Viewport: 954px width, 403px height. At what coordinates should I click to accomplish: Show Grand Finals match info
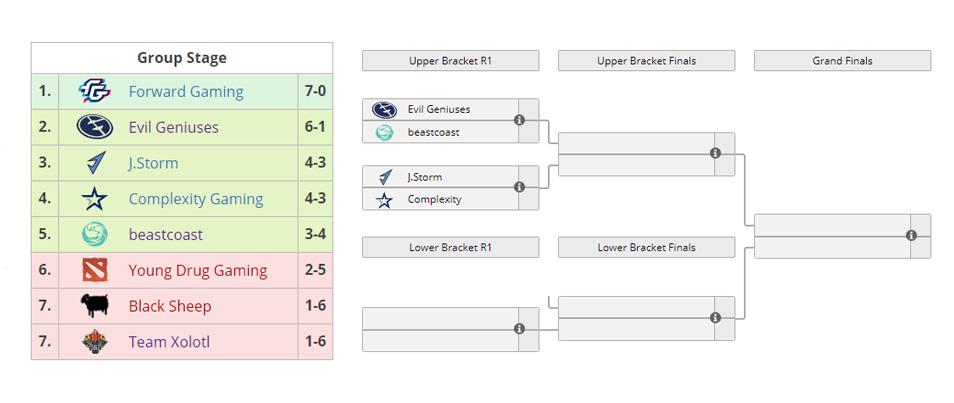click(911, 235)
